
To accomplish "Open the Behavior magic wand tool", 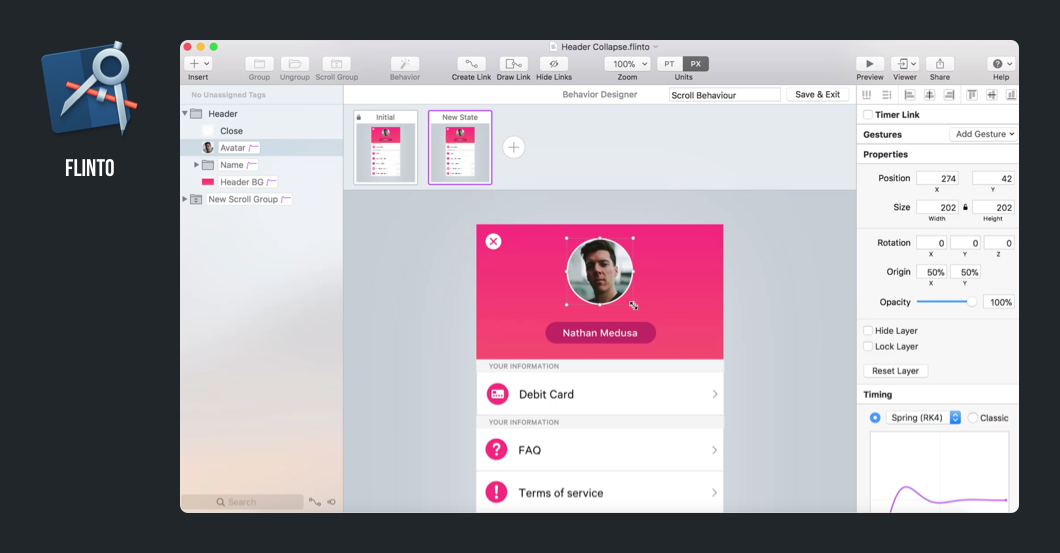I will [405, 64].
